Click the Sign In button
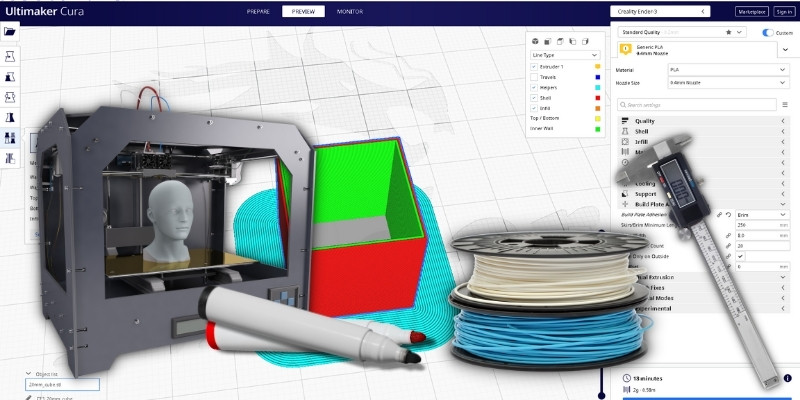This screenshot has height=400, width=800. pyautogui.click(x=784, y=11)
